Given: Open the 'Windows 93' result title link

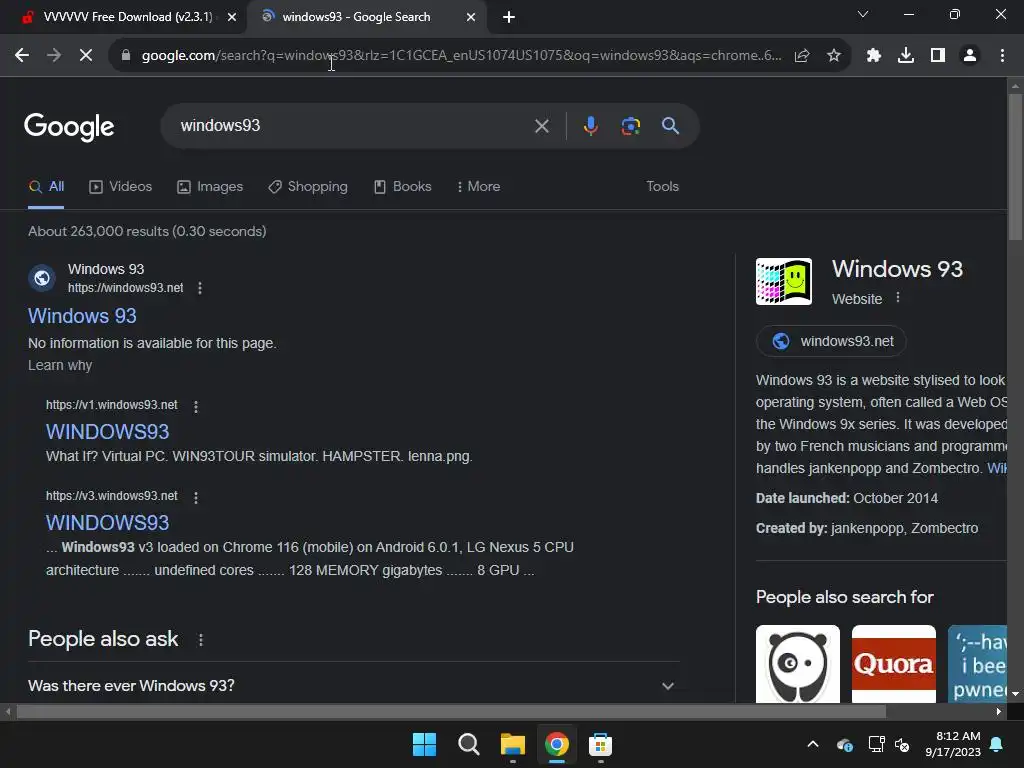Looking at the screenshot, I should 82,316.
